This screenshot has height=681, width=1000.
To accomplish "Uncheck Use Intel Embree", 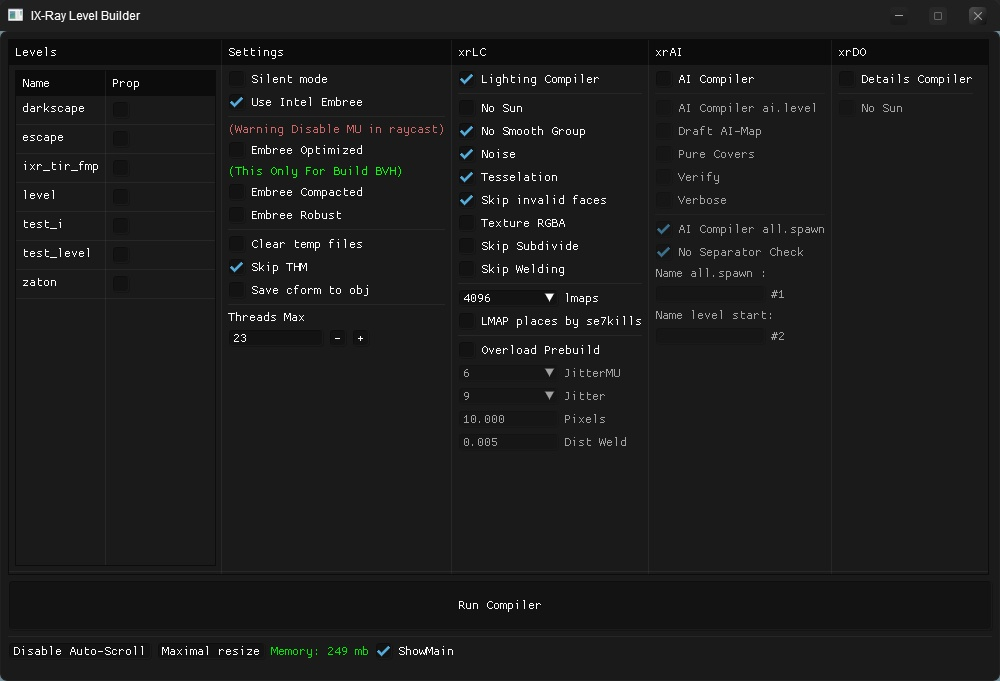I will [237, 102].
